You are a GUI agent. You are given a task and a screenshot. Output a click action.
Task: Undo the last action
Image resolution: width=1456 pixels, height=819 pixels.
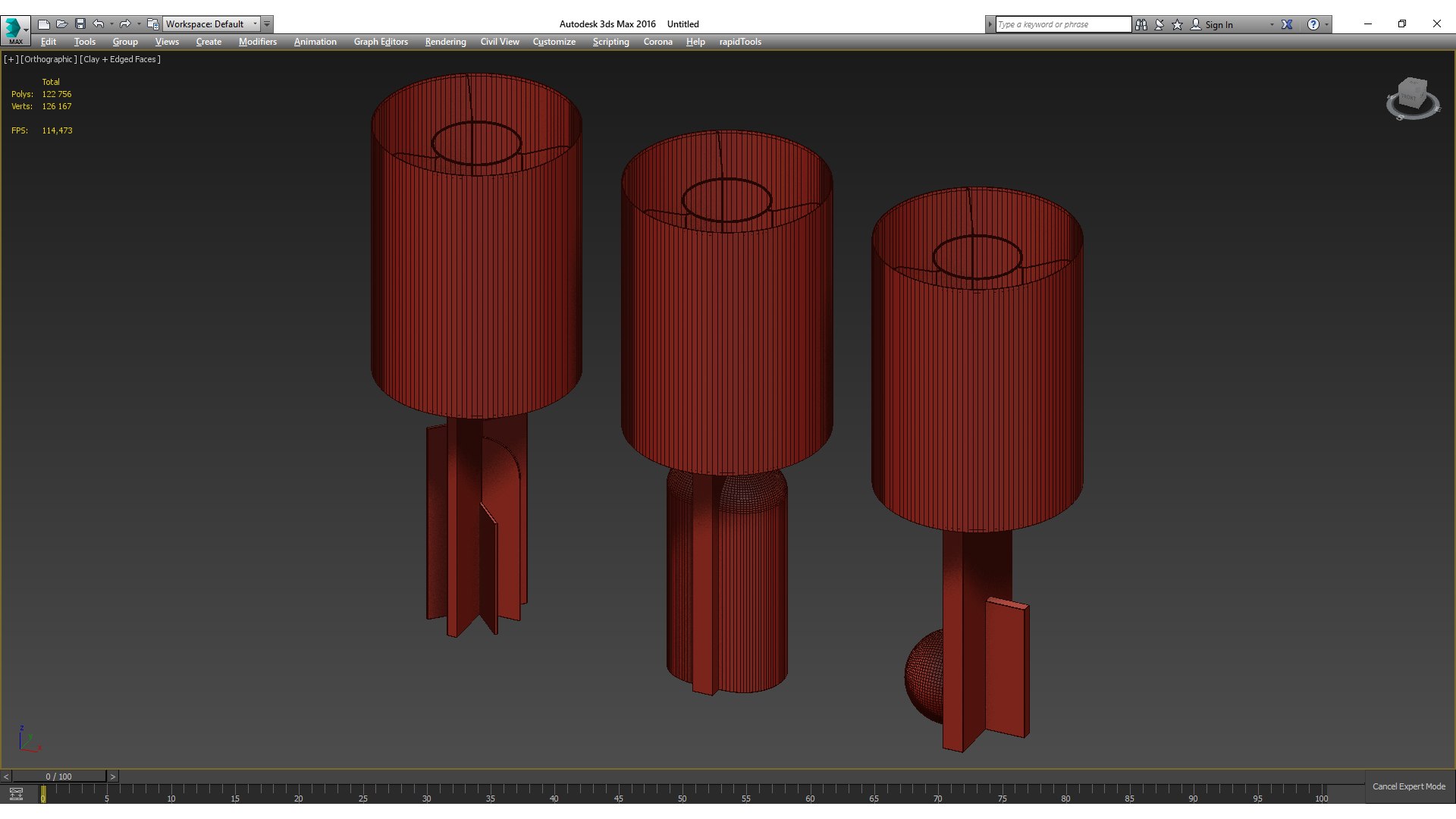(x=99, y=24)
